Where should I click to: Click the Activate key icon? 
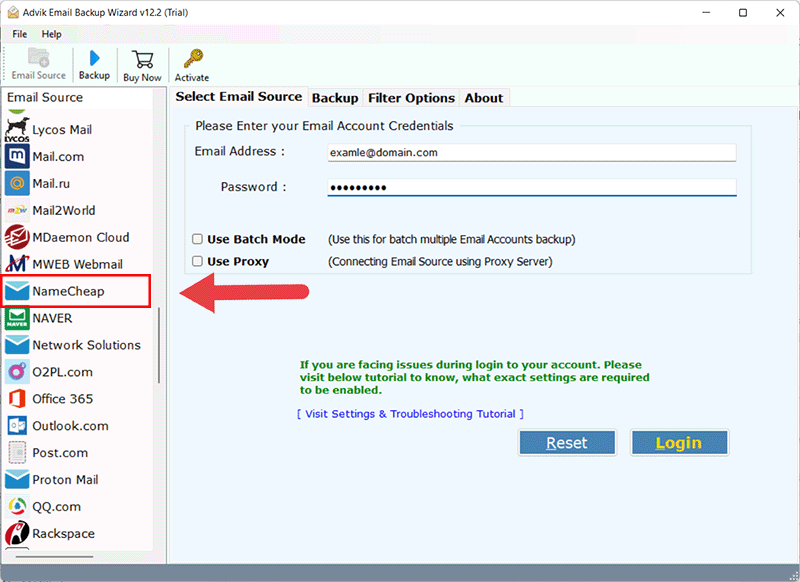pyautogui.click(x=193, y=59)
